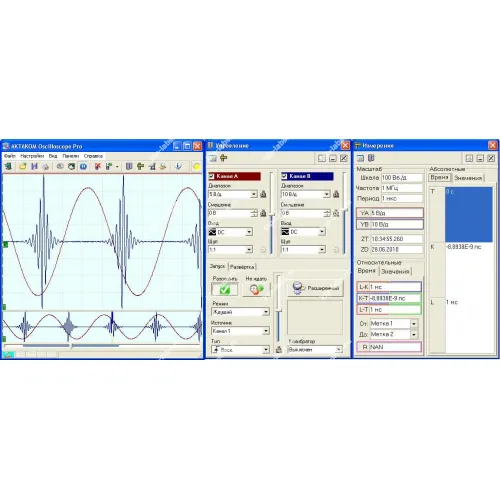Click the red X toolbar icon
The image size is (500, 500).
[98, 166]
